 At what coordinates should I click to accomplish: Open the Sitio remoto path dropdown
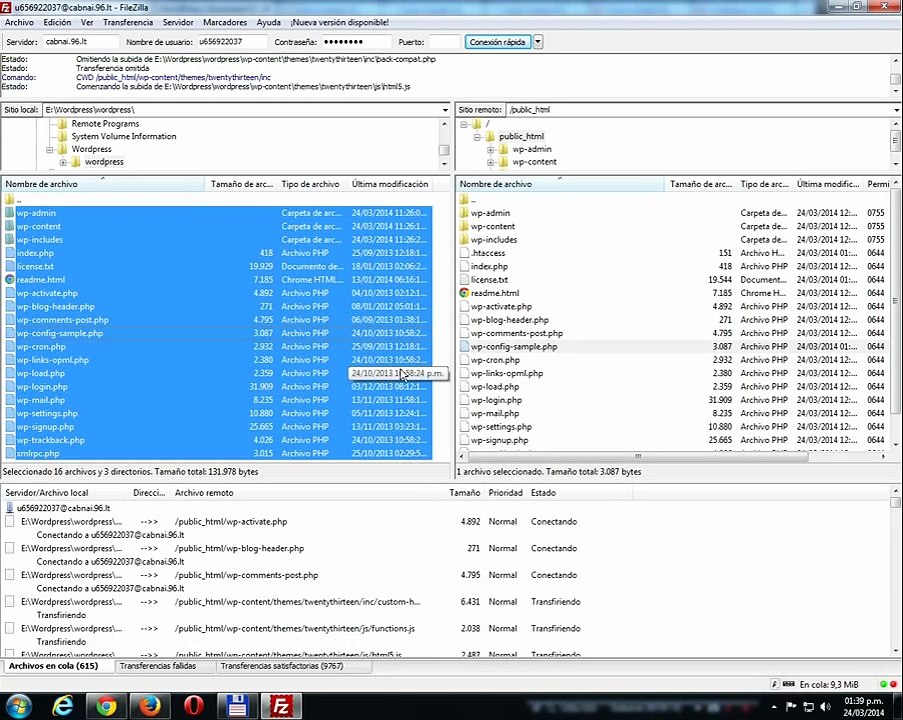click(897, 109)
